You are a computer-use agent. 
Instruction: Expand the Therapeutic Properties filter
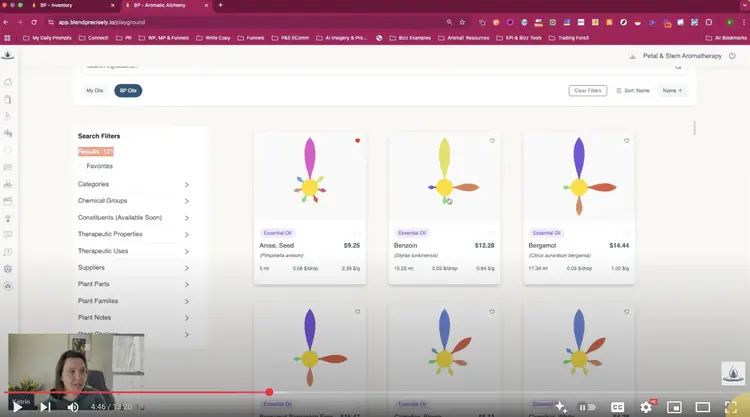tap(186, 234)
